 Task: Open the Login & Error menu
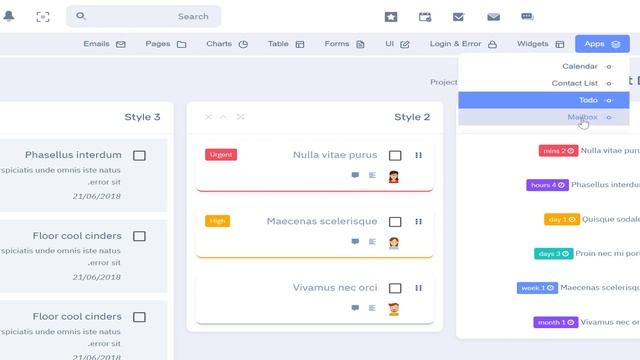tap(463, 44)
